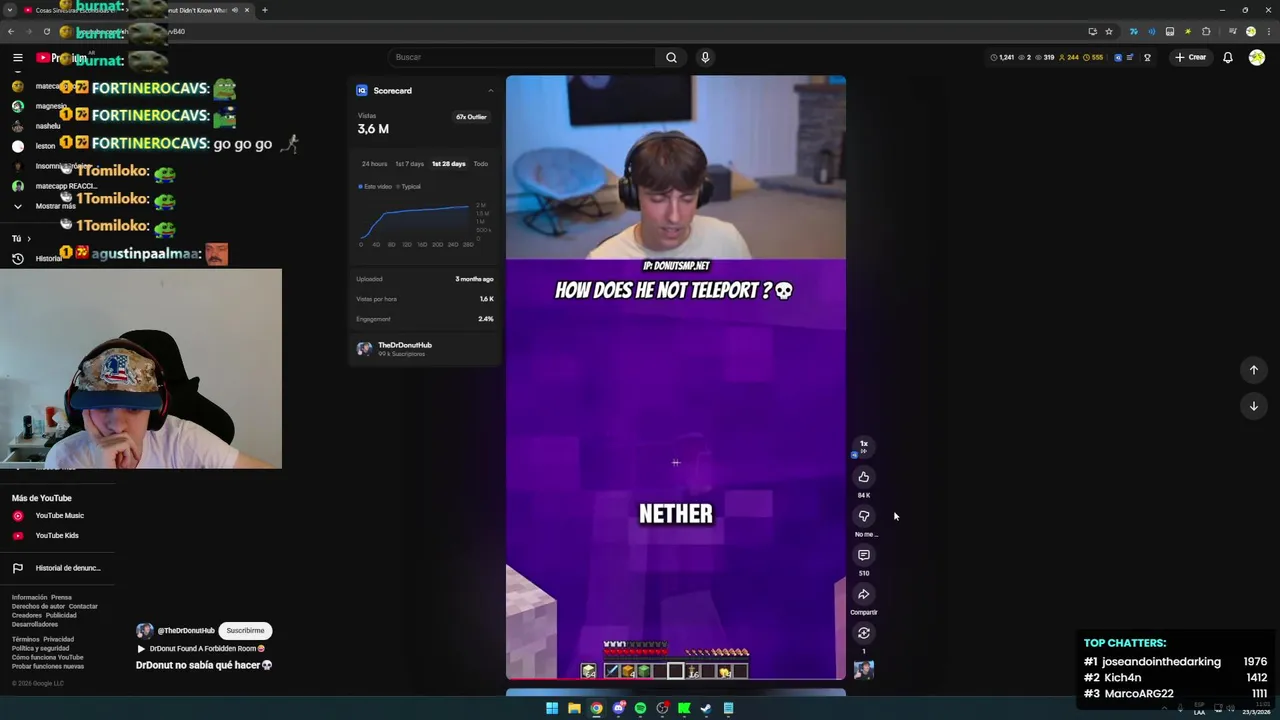
Task: Open YouTube notifications bell
Action: coord(1228,57)
